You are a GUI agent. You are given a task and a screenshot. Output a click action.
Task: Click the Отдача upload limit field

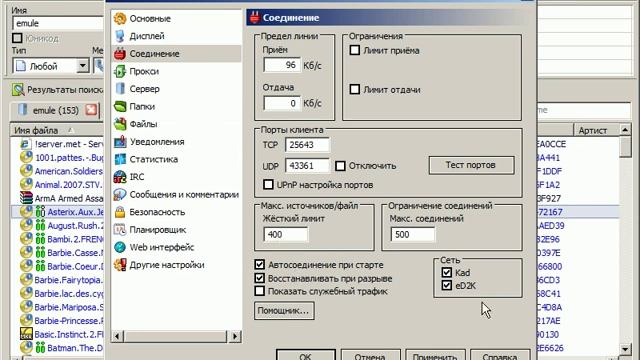[282, 103]
